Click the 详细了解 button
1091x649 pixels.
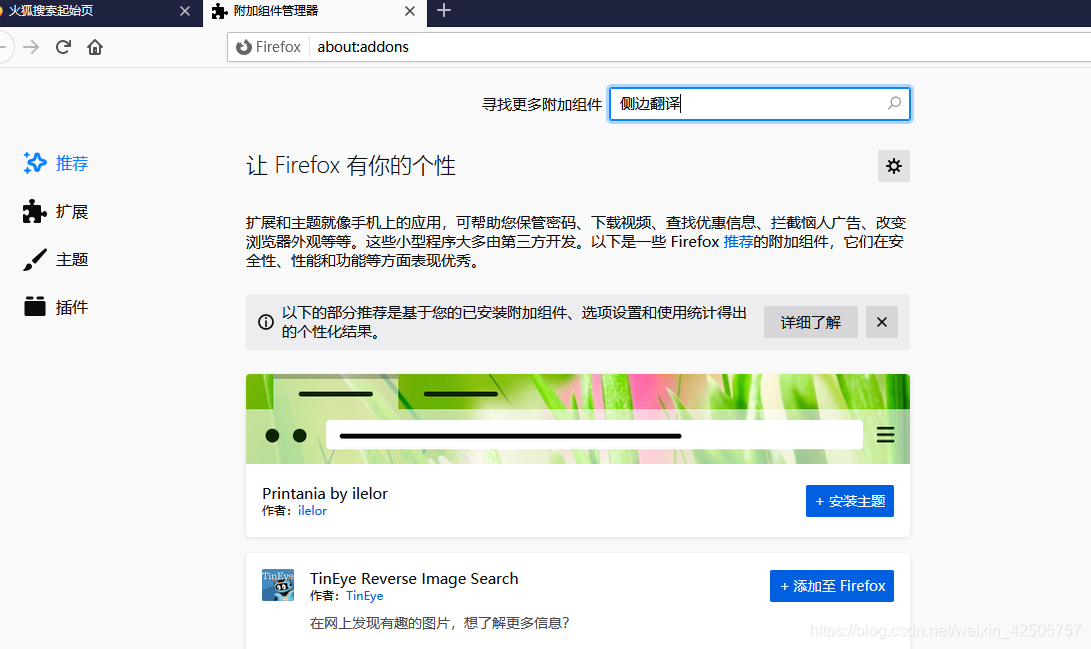point(811,322)
